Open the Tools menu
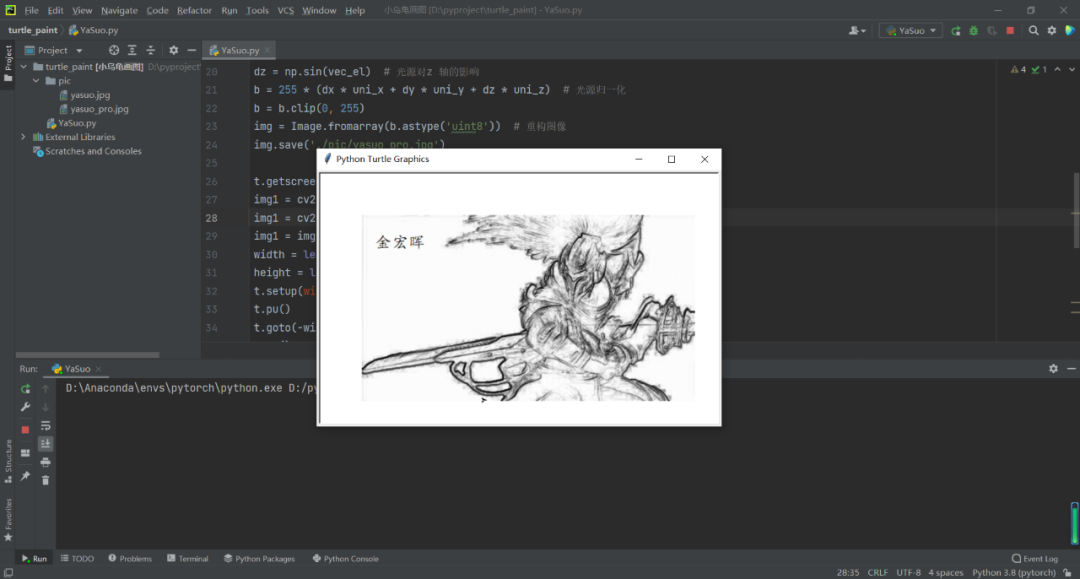The image size is (1080, 579). (x=257, y=10)
